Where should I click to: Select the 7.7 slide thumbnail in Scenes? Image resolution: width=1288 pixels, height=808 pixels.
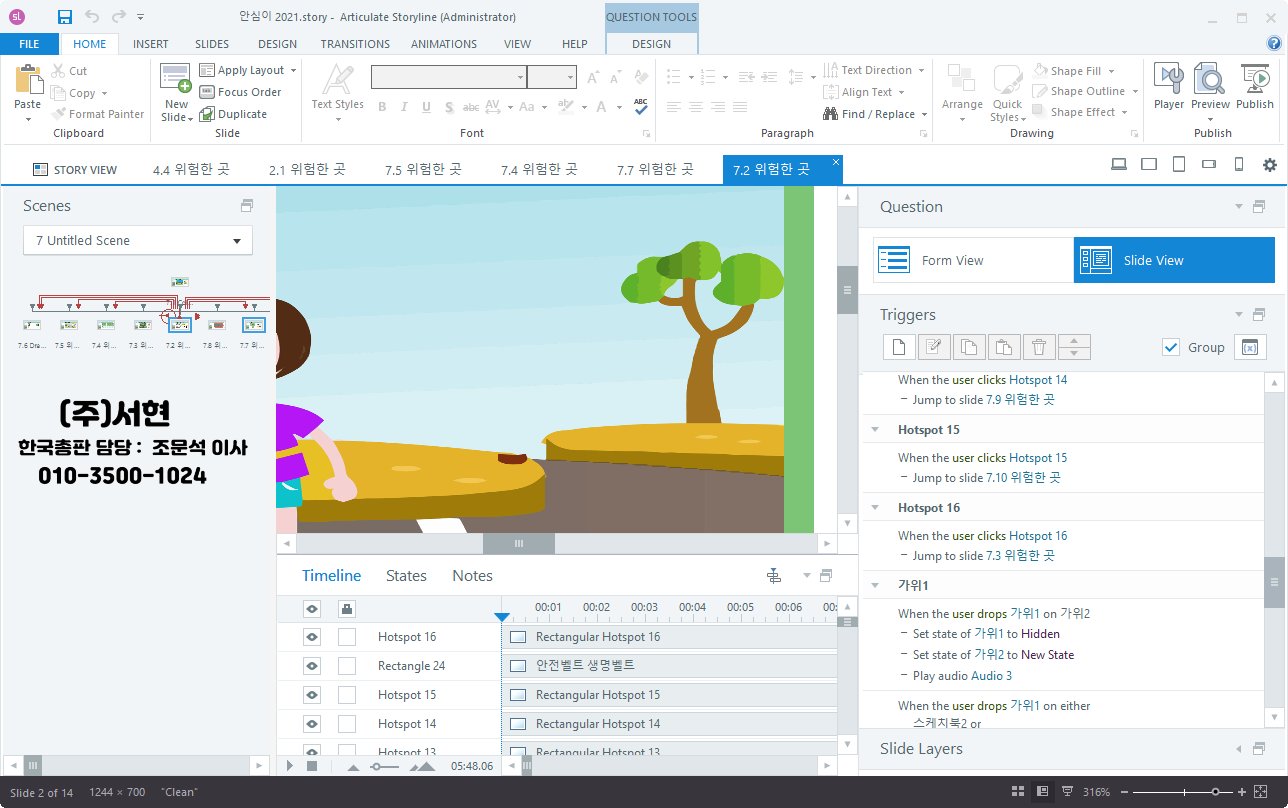coord(253,325)
